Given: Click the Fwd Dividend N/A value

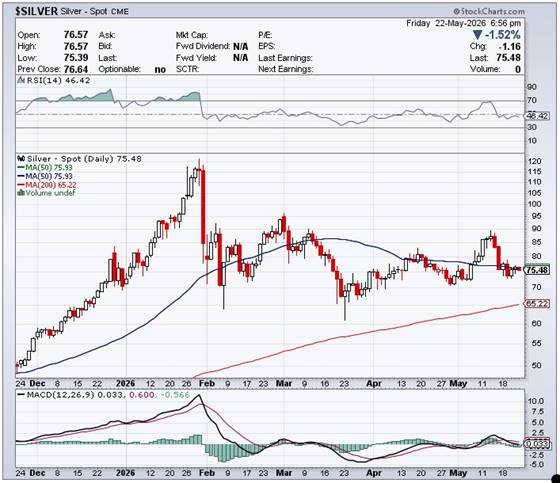Looking at the screenshot, I should [x=240, y=46].
